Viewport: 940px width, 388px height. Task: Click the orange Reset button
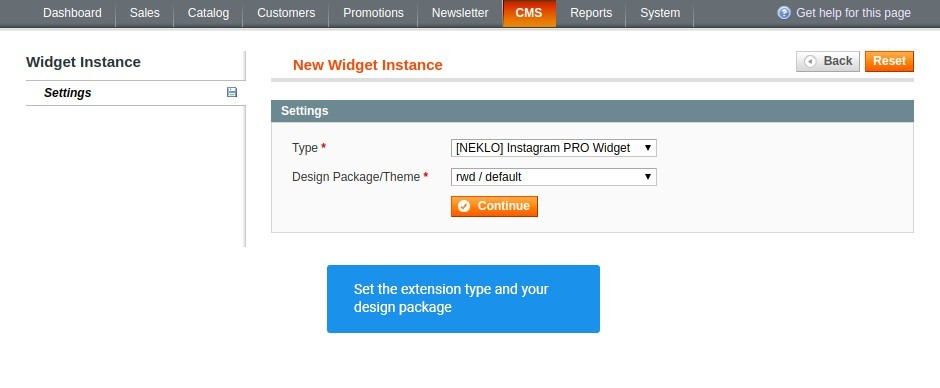(889, 61)
